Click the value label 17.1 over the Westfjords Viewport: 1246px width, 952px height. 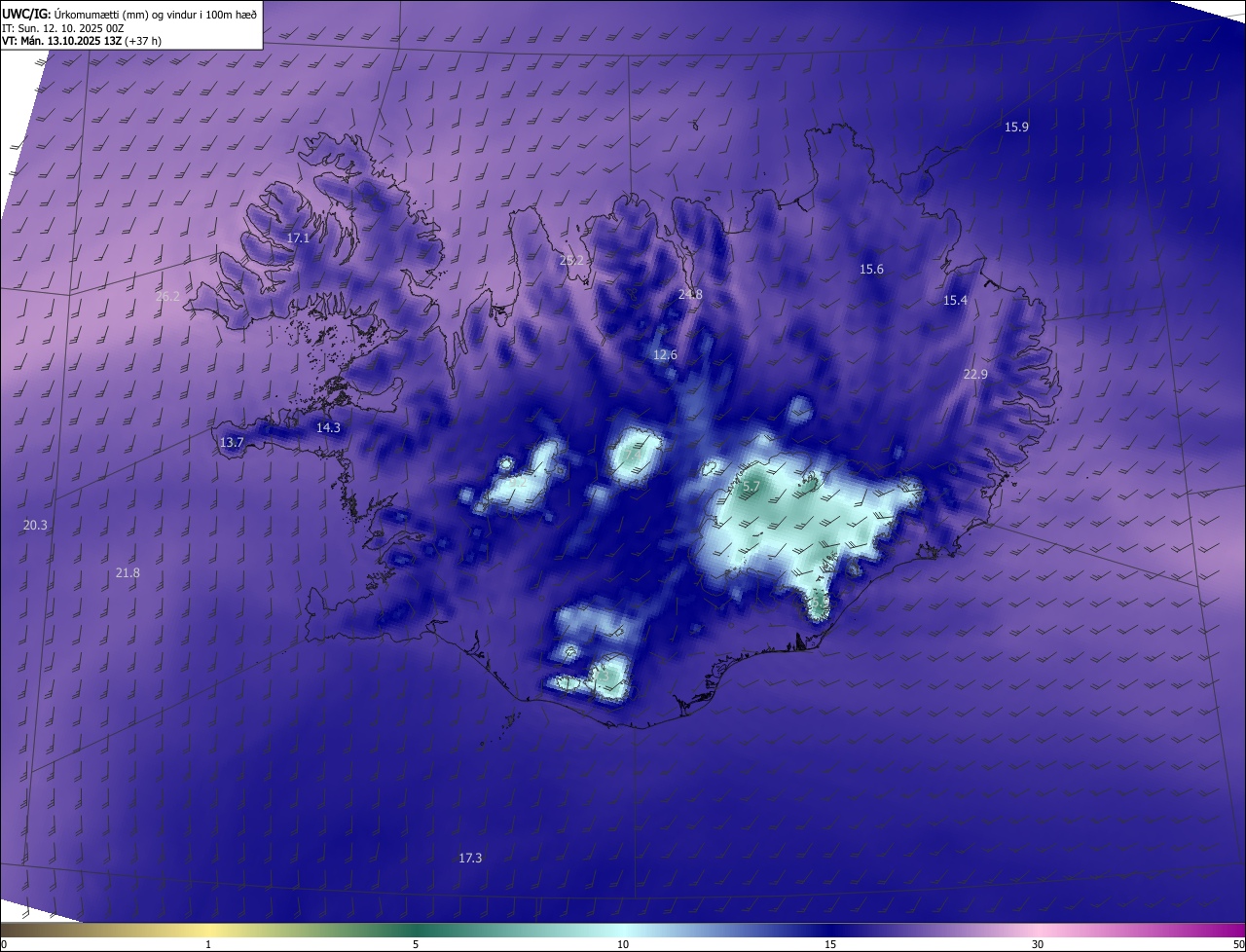coord(298,238)
